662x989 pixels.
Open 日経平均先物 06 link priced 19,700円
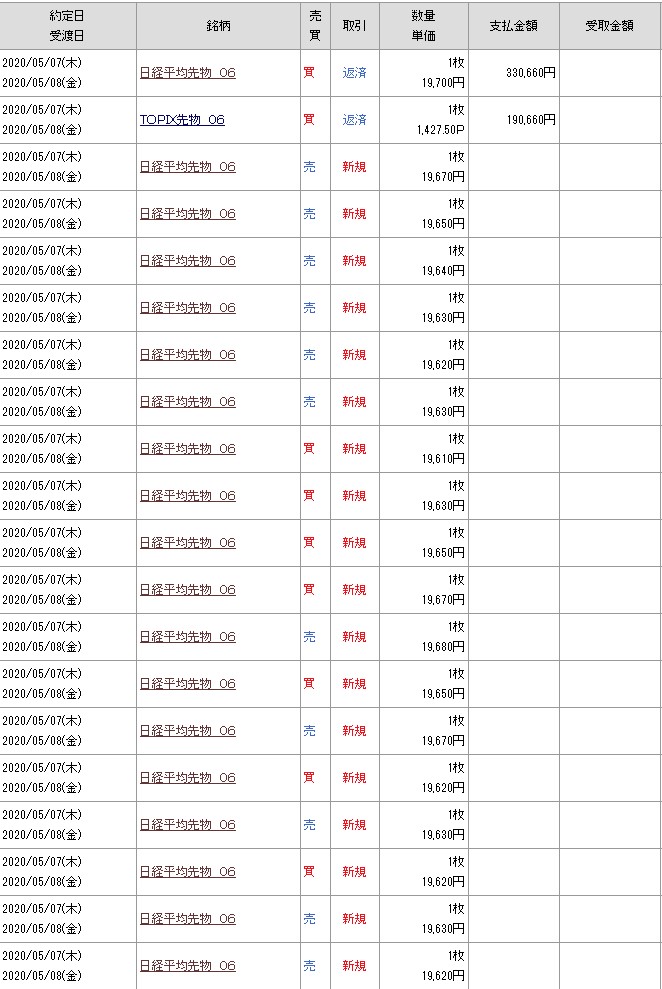point(187,73)
